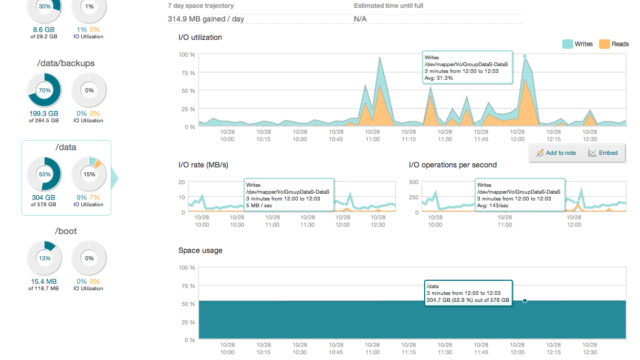The width and height of the screenshot is (640, 360).
Task: Click the 199.3 GB usage value
Action: pos(44,113)
